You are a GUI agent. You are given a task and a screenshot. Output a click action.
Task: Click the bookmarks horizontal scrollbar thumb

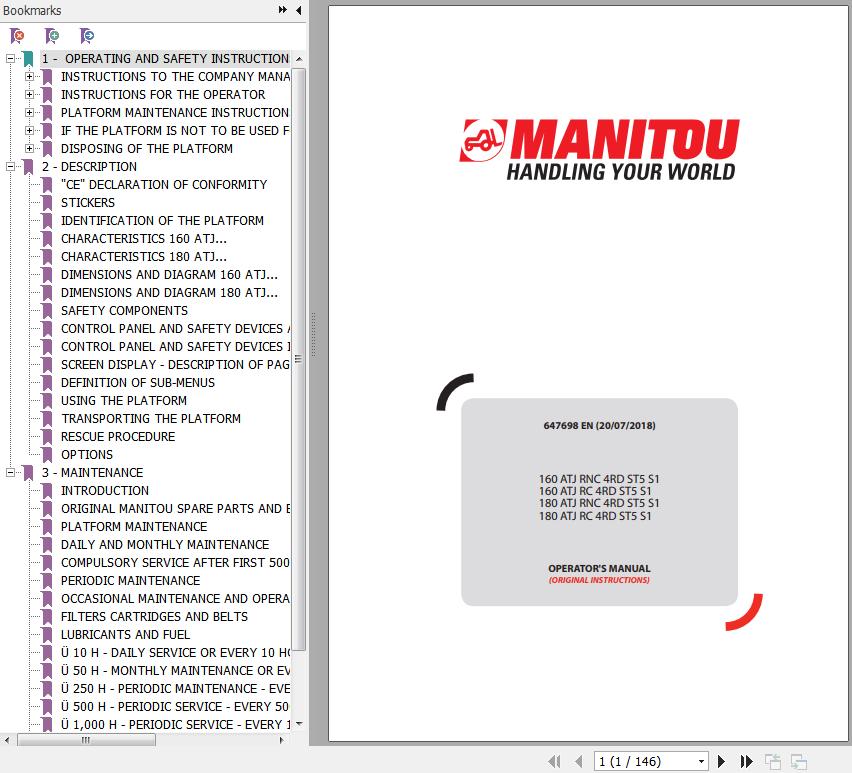tap(86, 739)
